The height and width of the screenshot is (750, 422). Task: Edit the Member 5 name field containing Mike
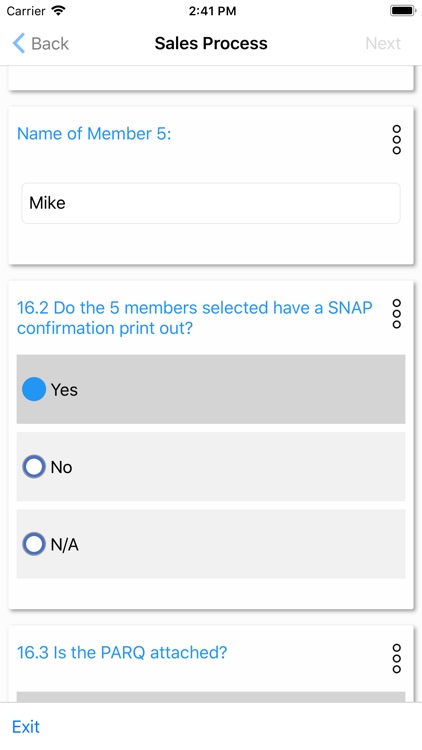coord(211,203)
